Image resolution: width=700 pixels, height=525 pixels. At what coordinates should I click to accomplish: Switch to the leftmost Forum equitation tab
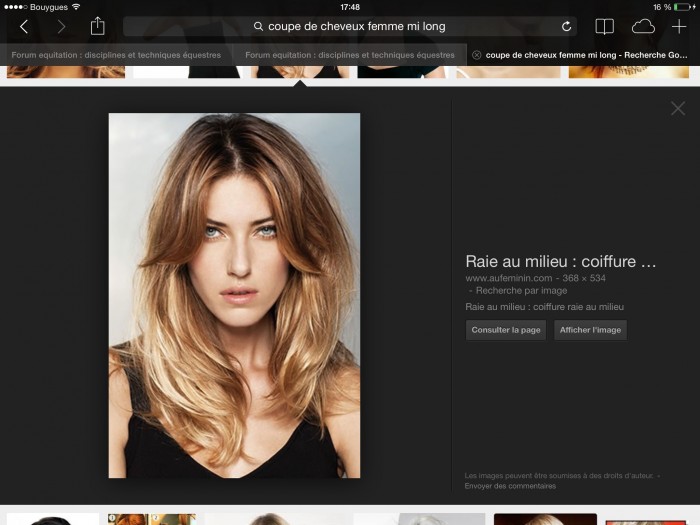116,55
